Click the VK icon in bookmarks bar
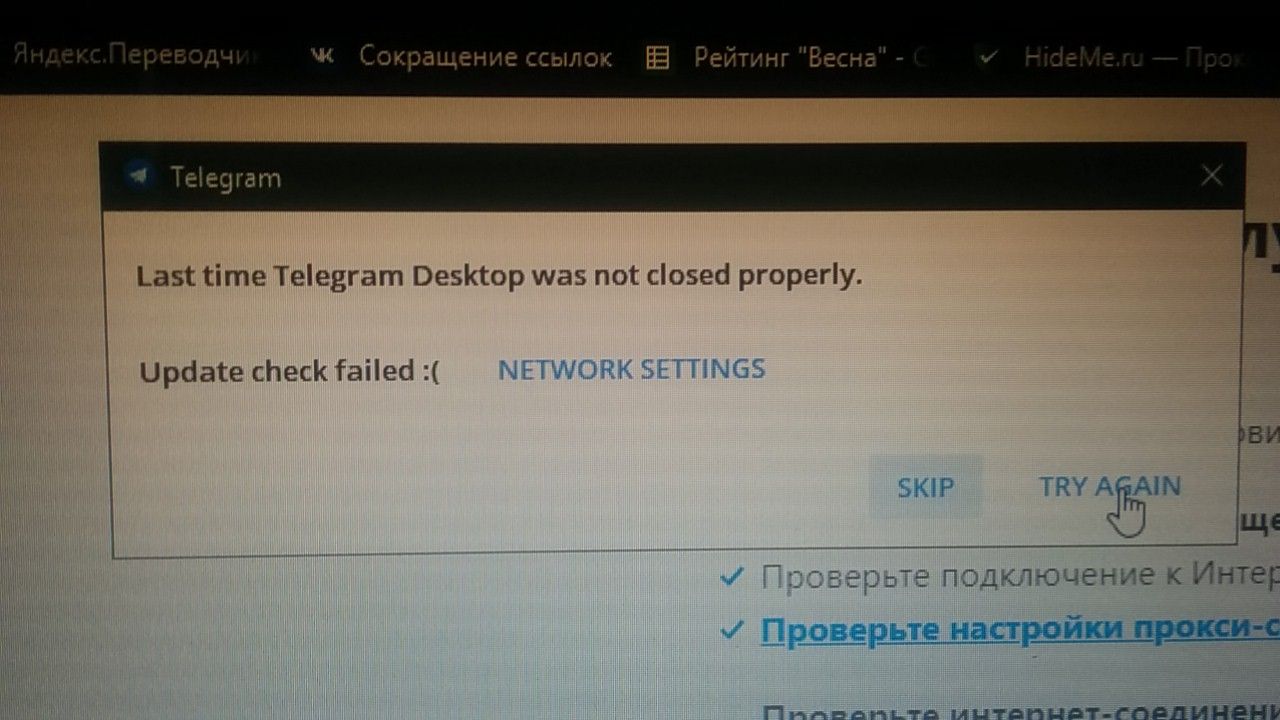Image resolution: width=1280 pixels, height=720 pixels. (322, 57)
